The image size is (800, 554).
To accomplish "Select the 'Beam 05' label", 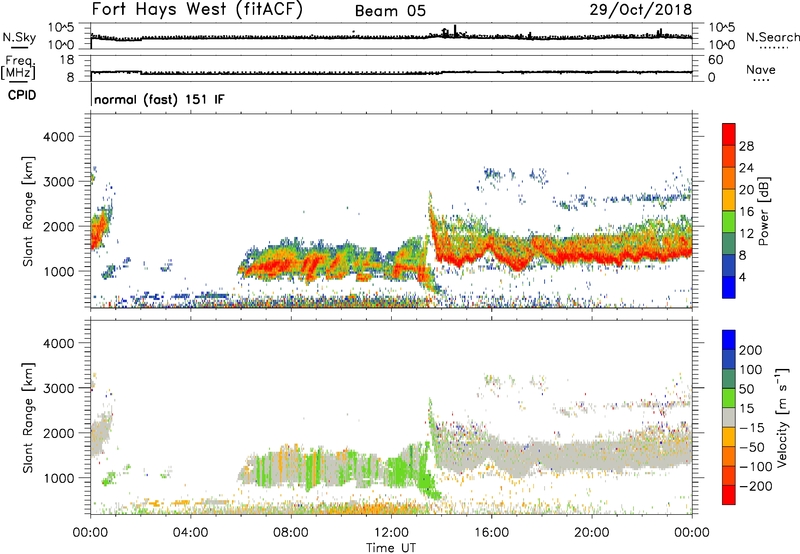I will tap(390, 11).
